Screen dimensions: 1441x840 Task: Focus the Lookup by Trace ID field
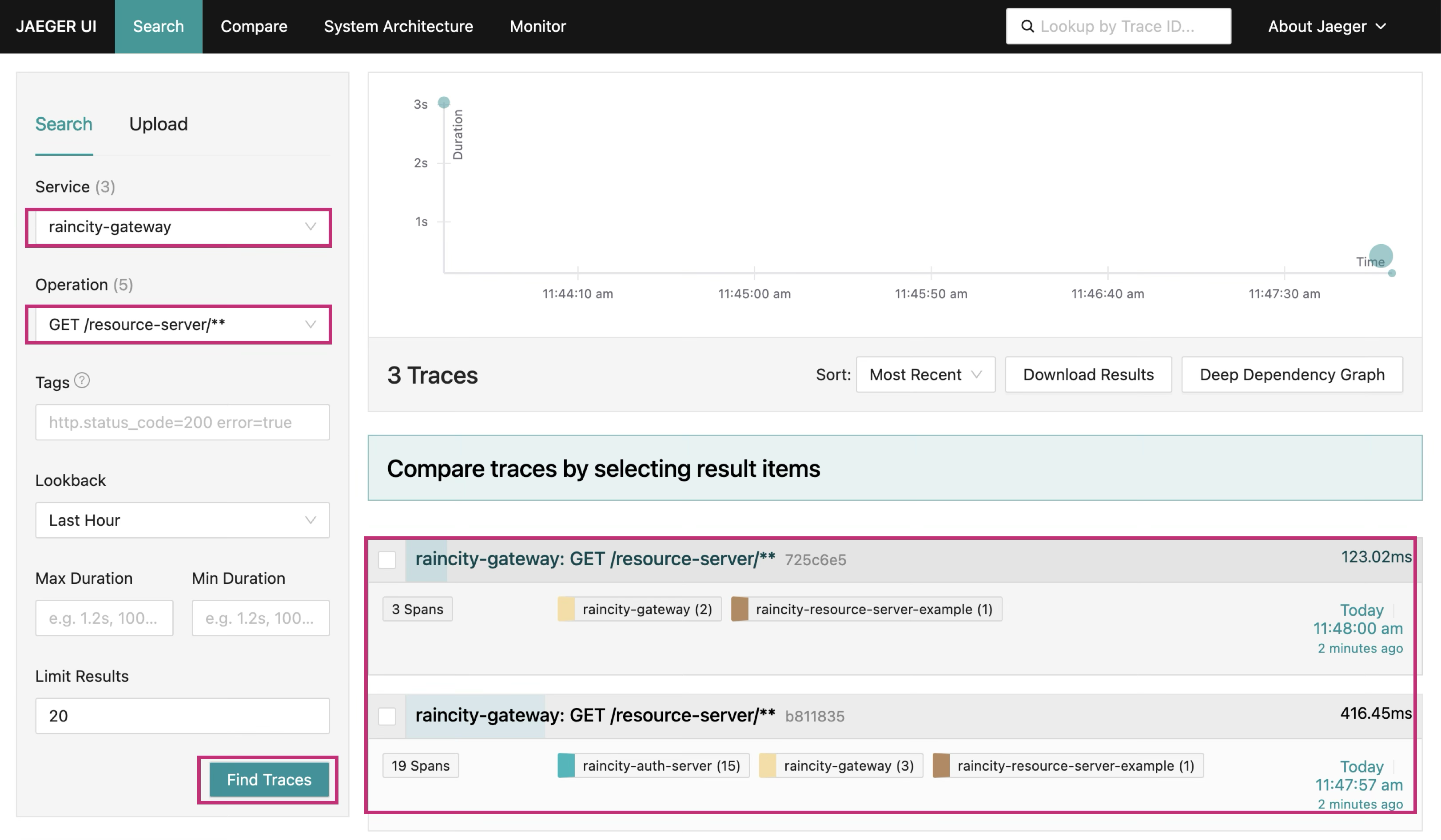click(1119, 26)
